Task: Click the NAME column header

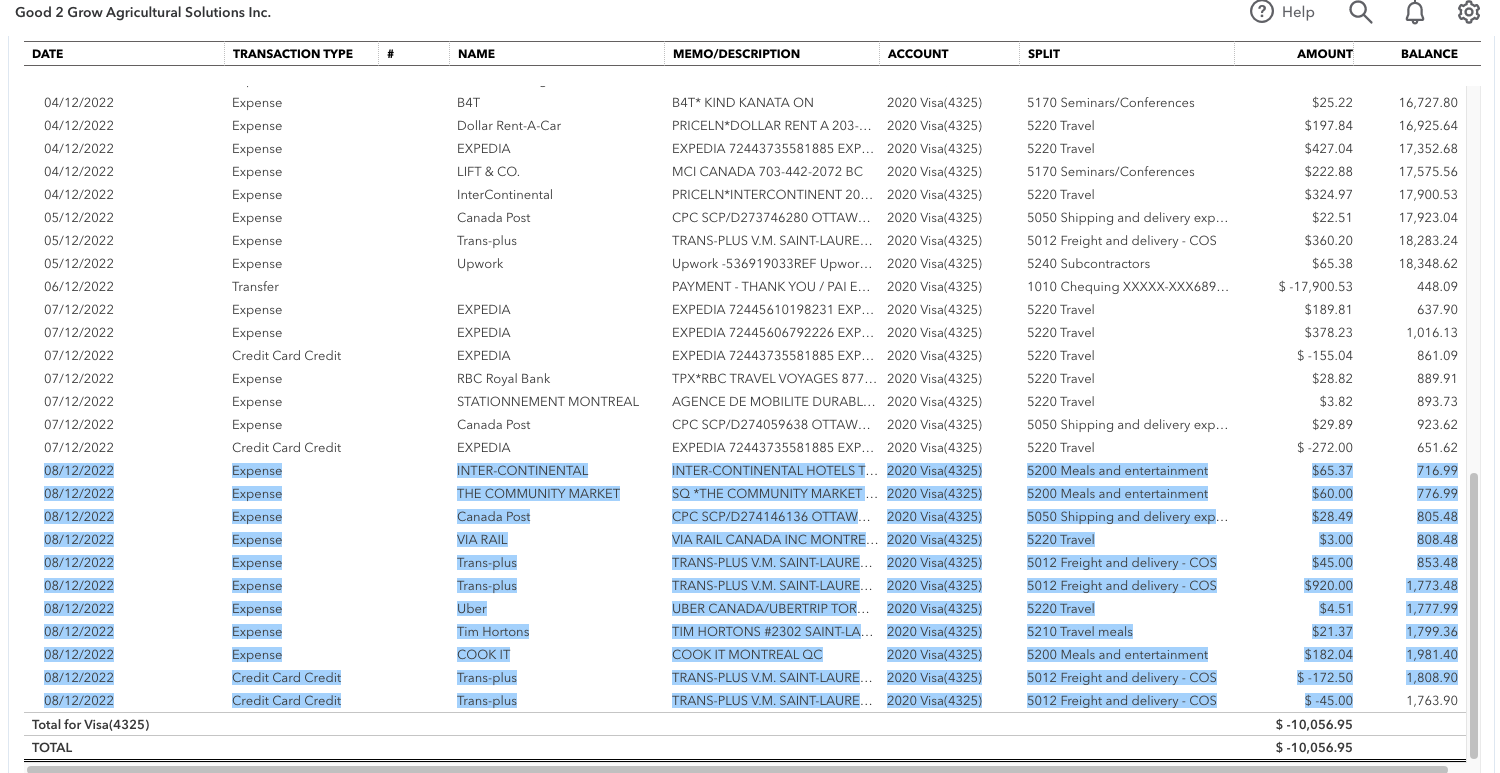Action: tap(476, 54)
